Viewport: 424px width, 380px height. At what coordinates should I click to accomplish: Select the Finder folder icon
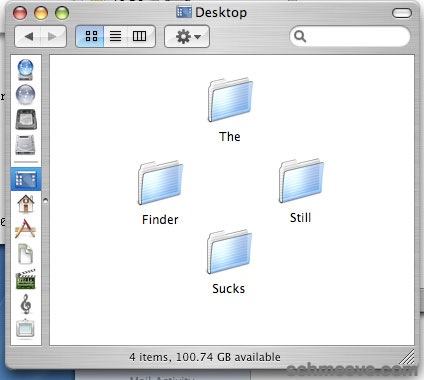pyautogui.click(x=160, y=183)
